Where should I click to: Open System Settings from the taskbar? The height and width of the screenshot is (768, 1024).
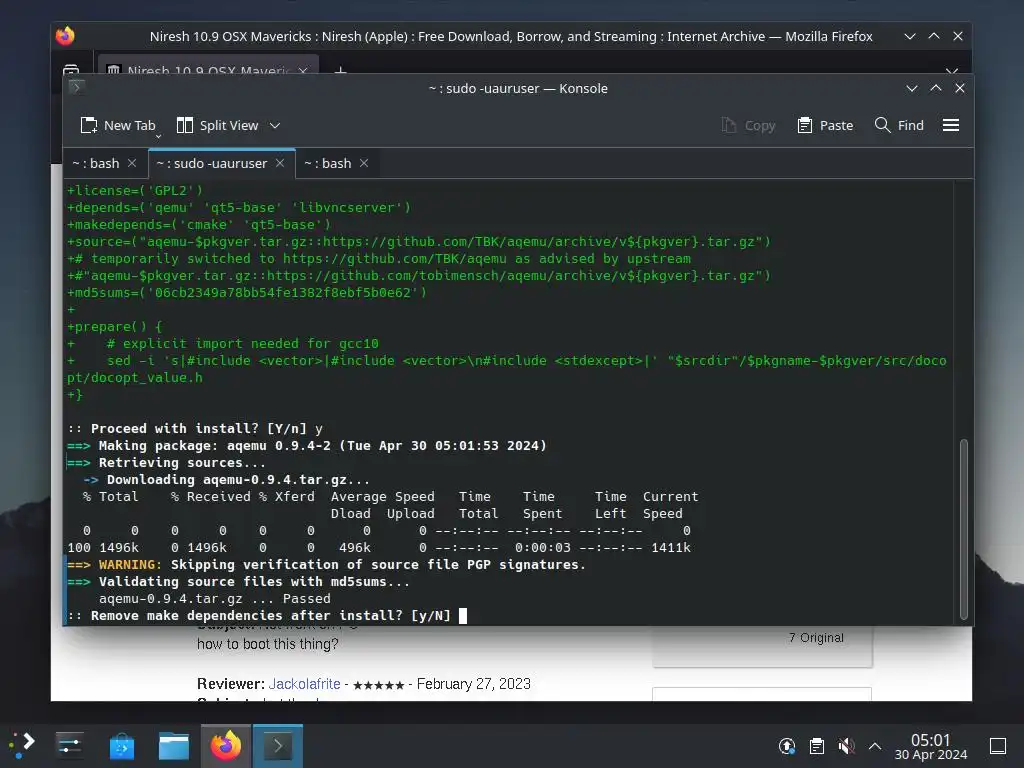point(69,745)
